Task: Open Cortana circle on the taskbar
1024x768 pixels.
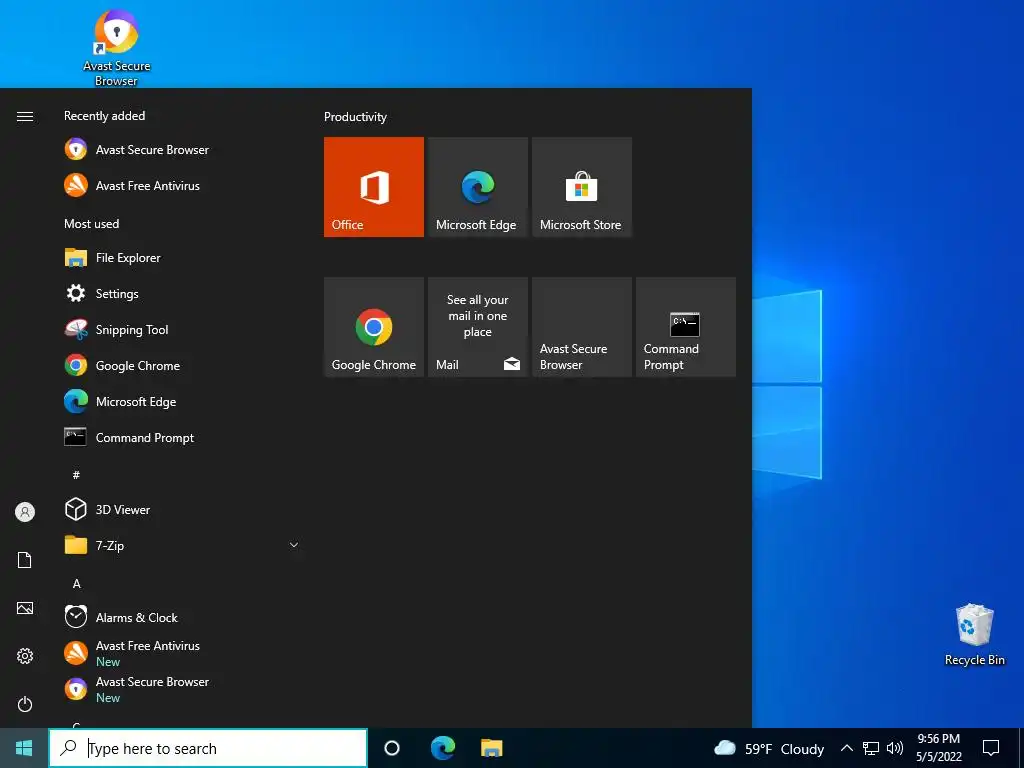Action: point(392,748)
